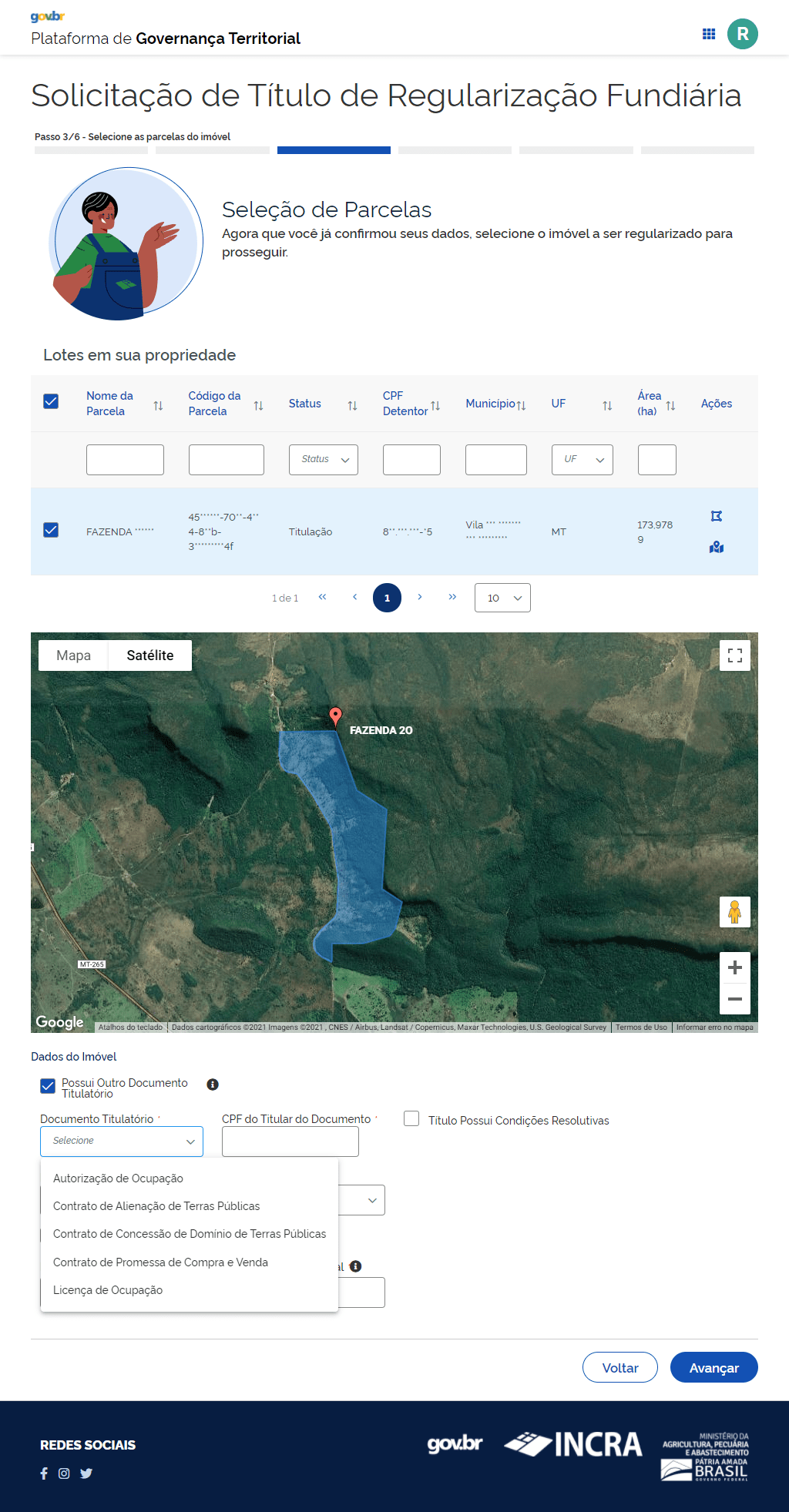Check Titulo Possui Condições Resolutivas
Image resolution: width=789 pixels, height=1512 pixels.
411,1119
